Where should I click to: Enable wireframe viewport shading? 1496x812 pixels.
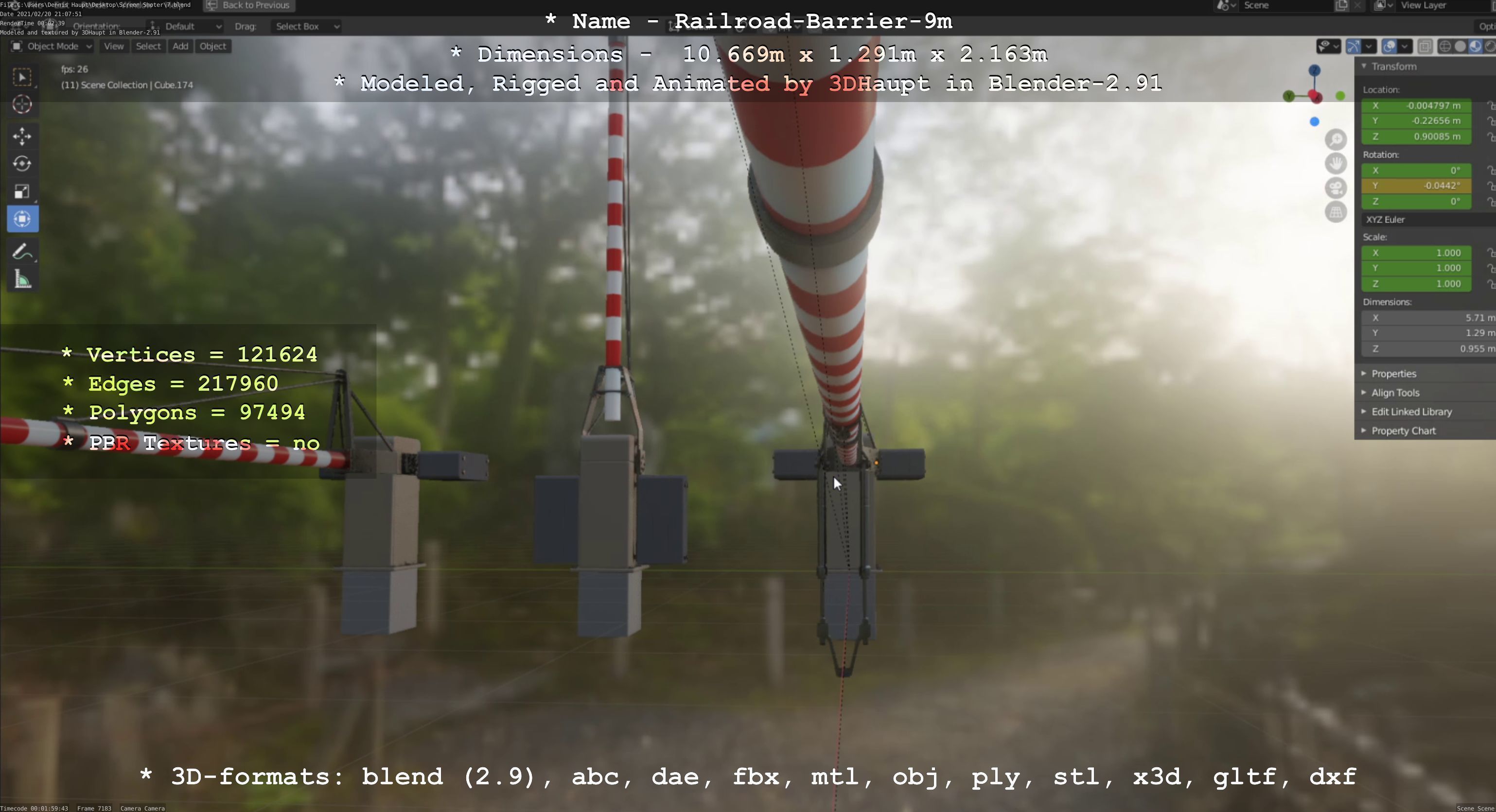coord(1445,47)
